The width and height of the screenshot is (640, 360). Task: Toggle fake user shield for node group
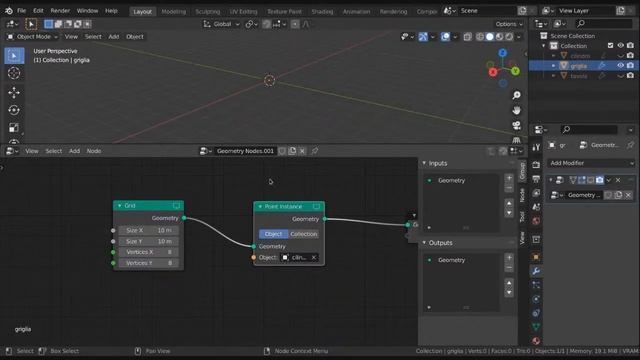tap(282, 151)
